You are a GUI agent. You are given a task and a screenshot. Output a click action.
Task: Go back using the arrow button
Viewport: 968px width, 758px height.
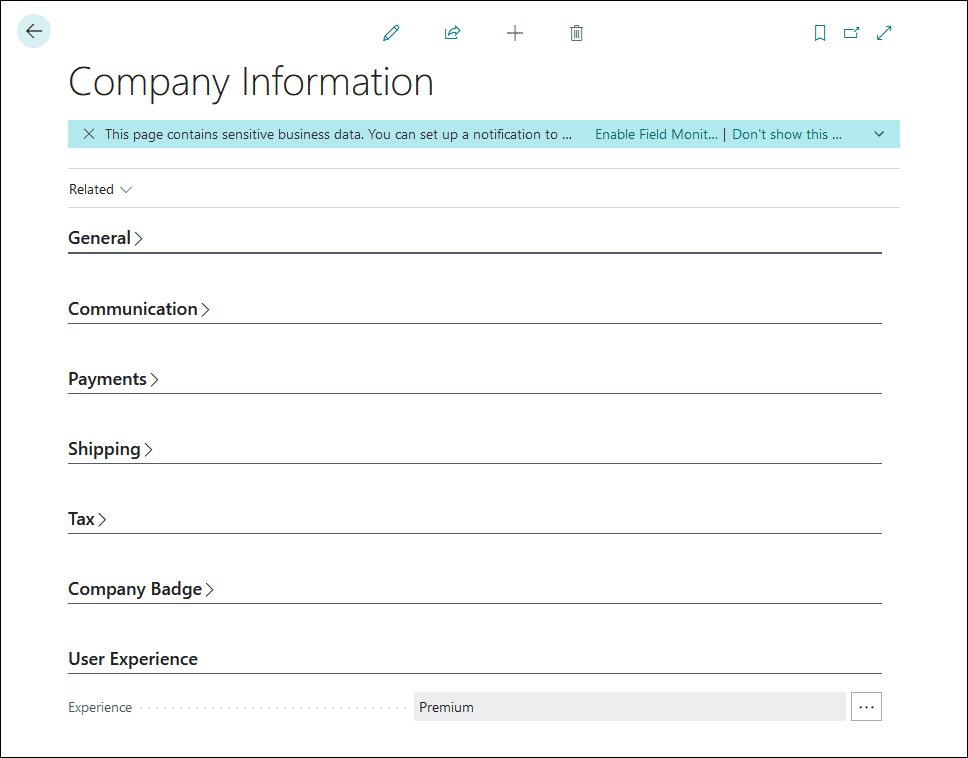coord(34,31)
